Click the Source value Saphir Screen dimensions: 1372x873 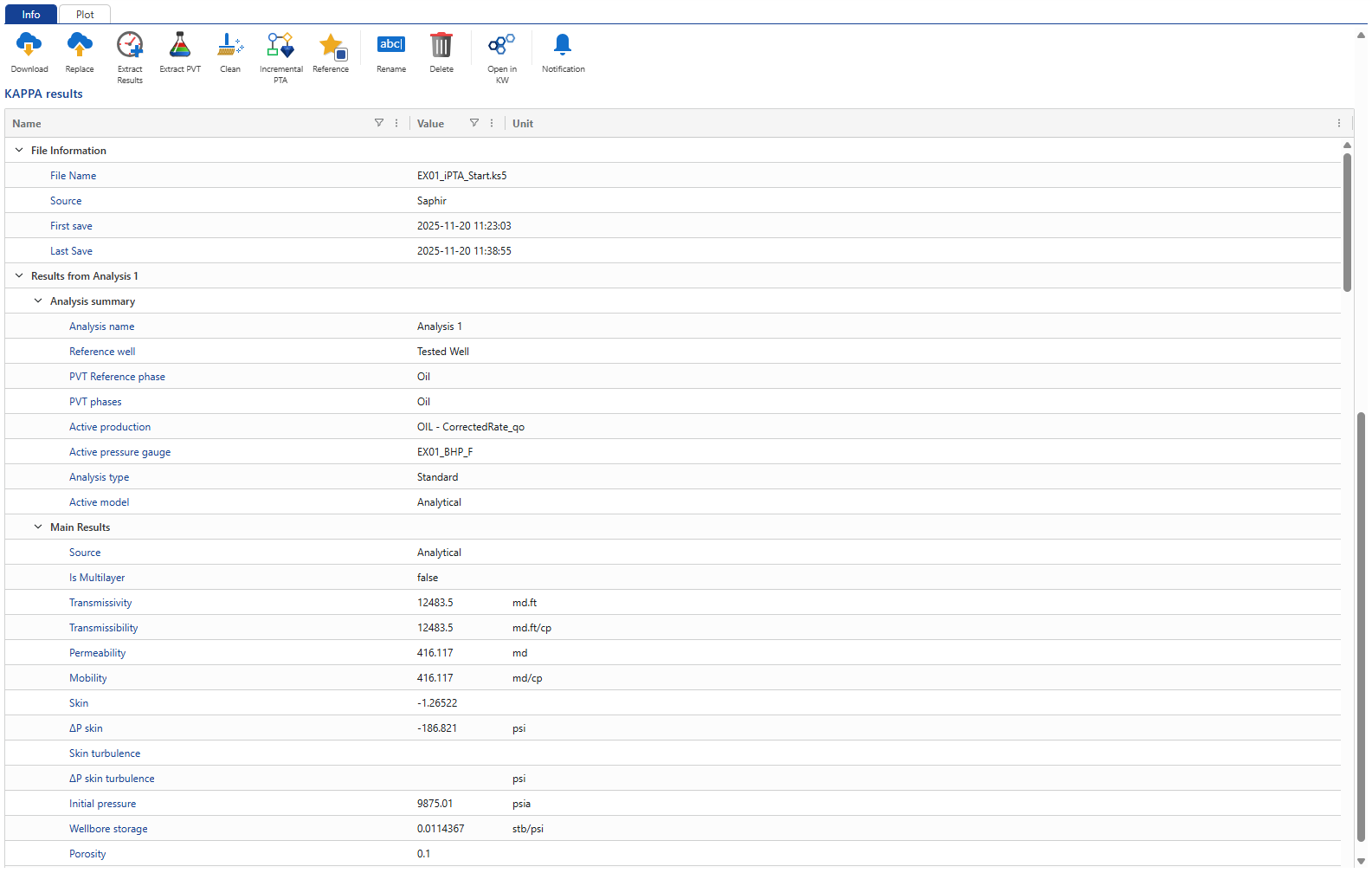[432, 201]
